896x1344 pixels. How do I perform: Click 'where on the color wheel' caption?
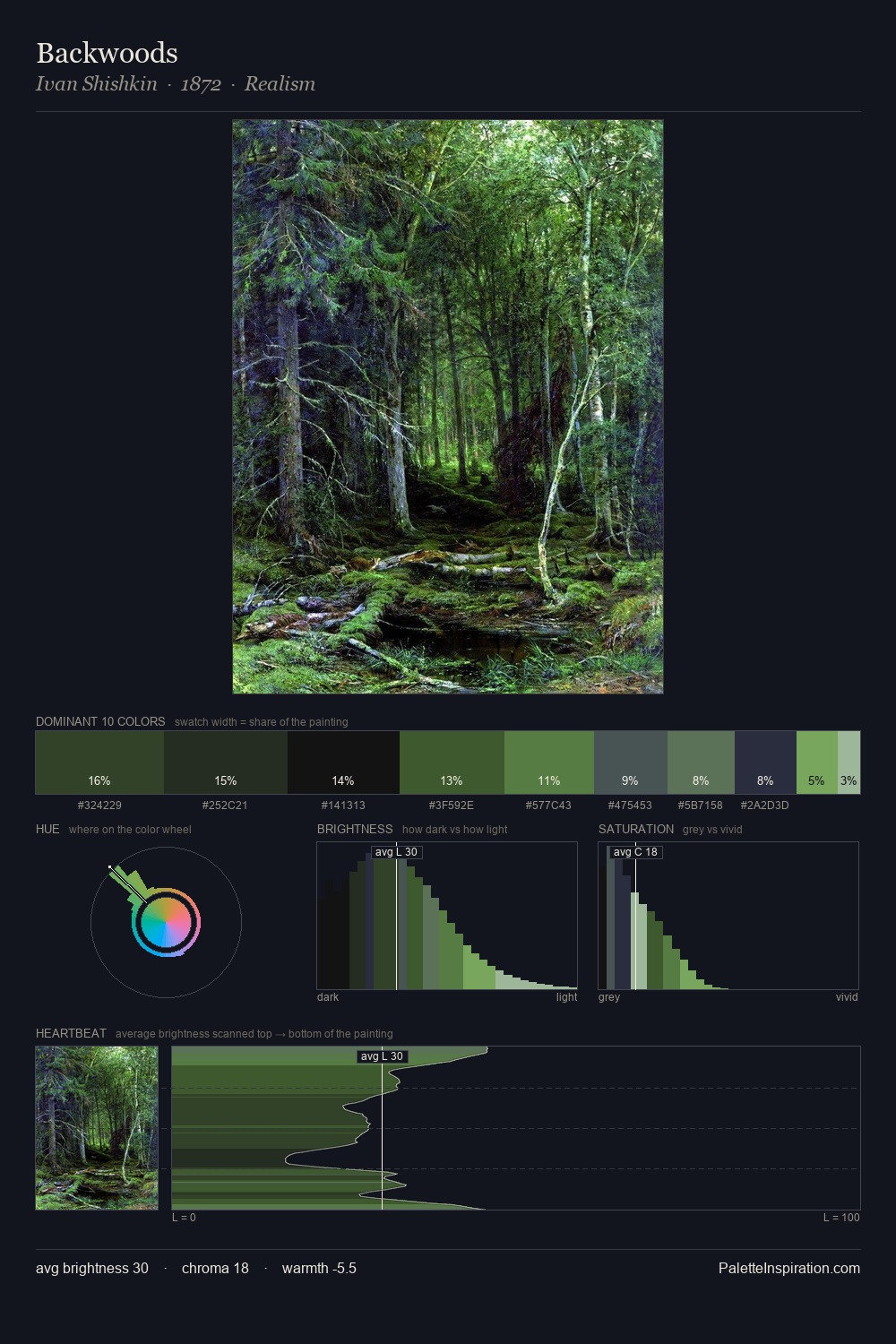pos(130,829)
